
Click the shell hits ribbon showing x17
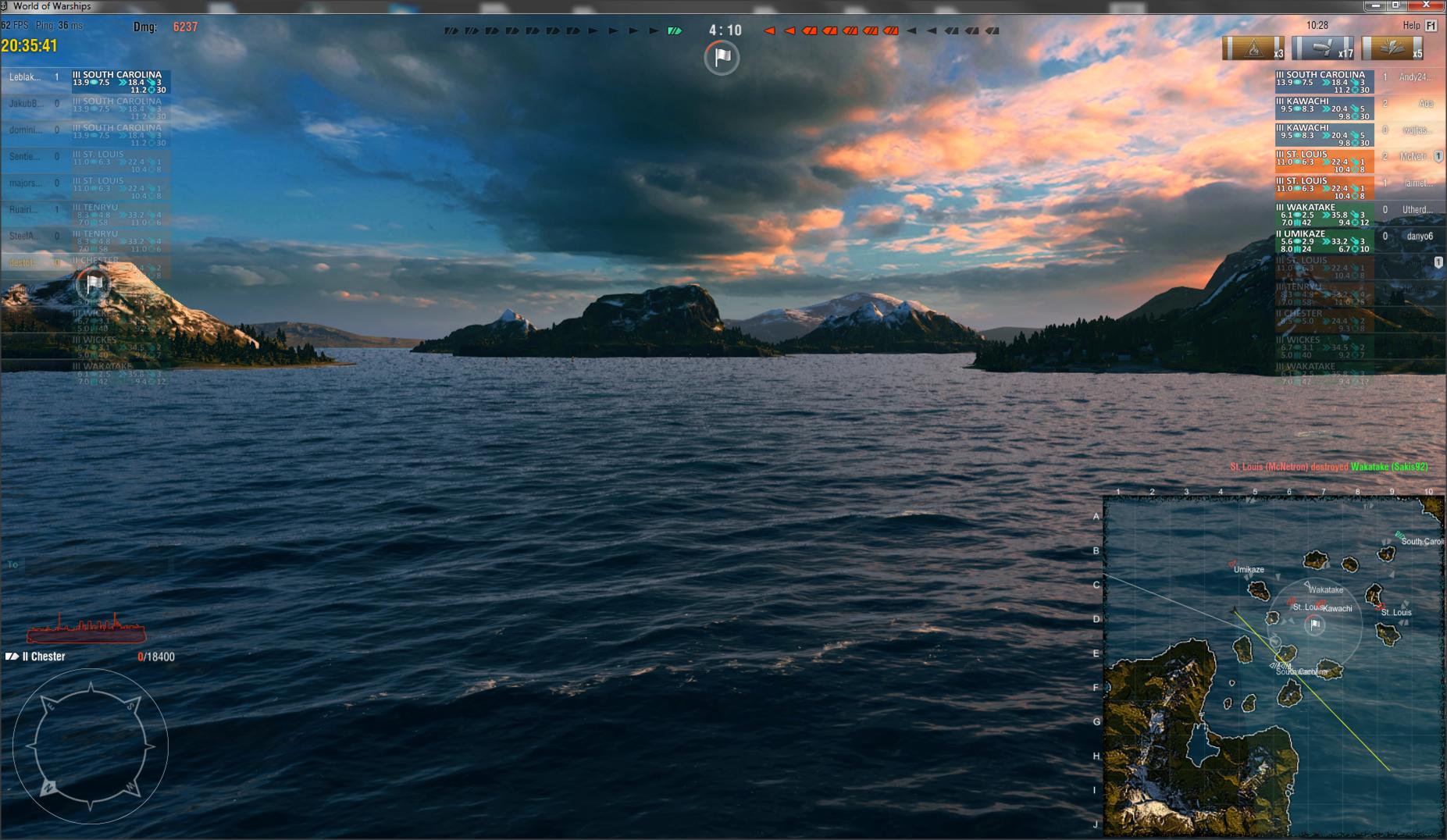(1323, 48)
